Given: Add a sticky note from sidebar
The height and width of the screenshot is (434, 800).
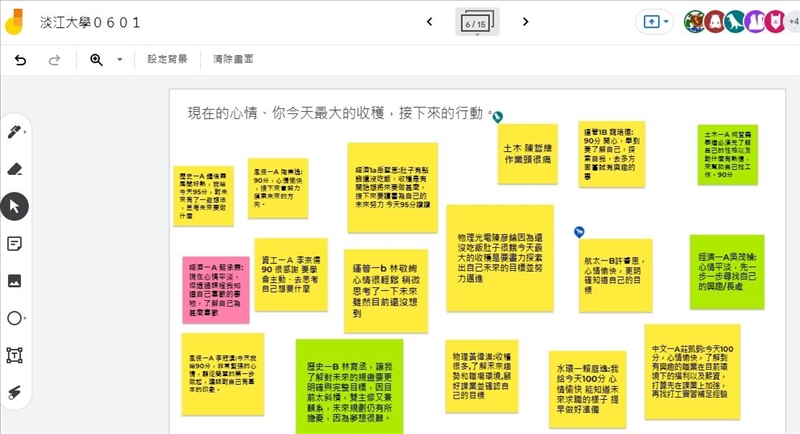Looking at the screenshot, I should click(x=15, y=243).
